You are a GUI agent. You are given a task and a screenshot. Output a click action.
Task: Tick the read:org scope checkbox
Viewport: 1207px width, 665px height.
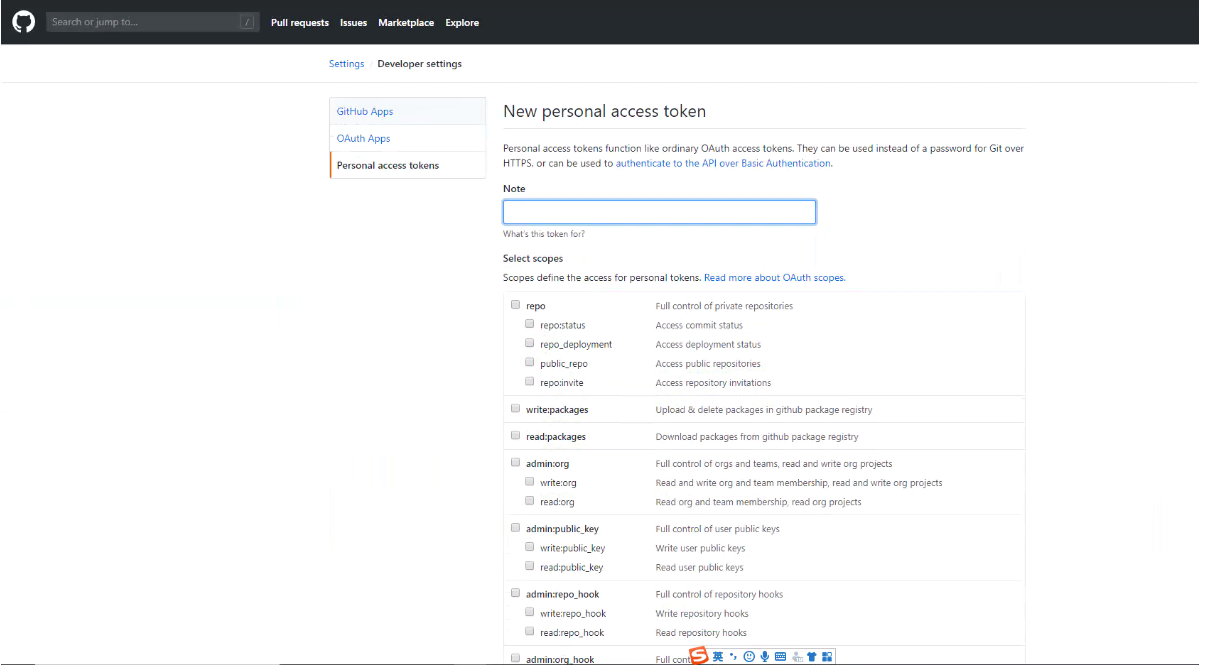(x=530, y=501)
